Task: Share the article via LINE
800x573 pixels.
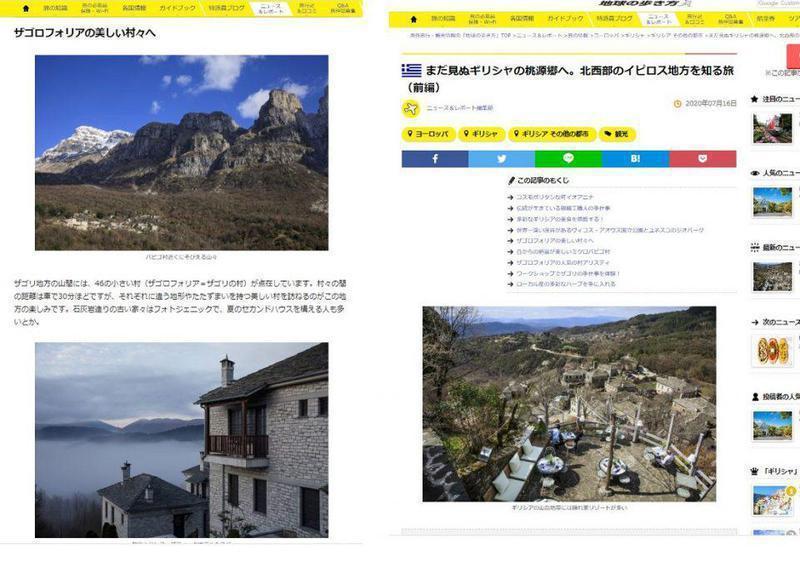Action: click(x=568, y=158)
